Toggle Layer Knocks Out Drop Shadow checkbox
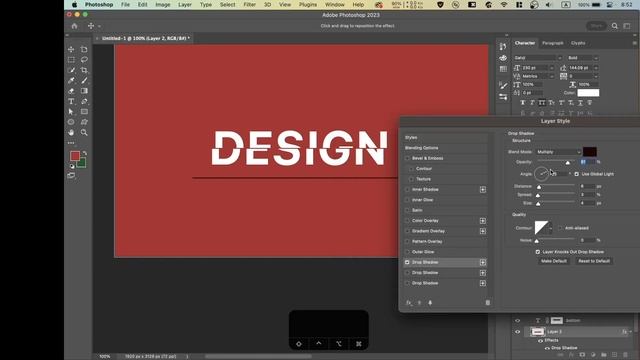Image resolution: width=640 pixels, height=360 pixels. (x=538, y=252)
